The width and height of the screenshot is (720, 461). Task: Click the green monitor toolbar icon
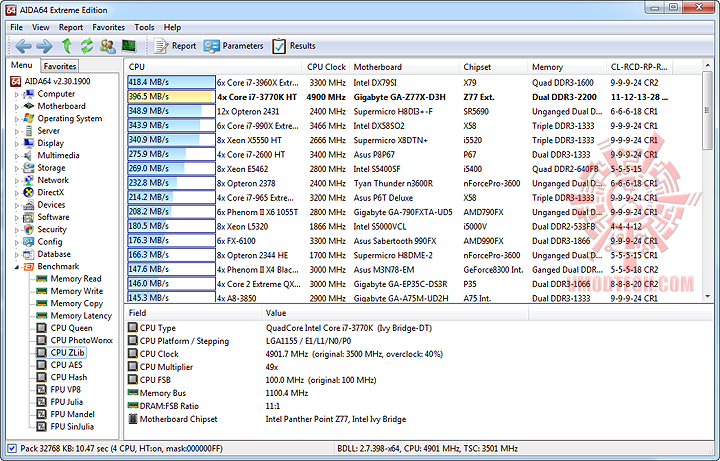(129, 46)
